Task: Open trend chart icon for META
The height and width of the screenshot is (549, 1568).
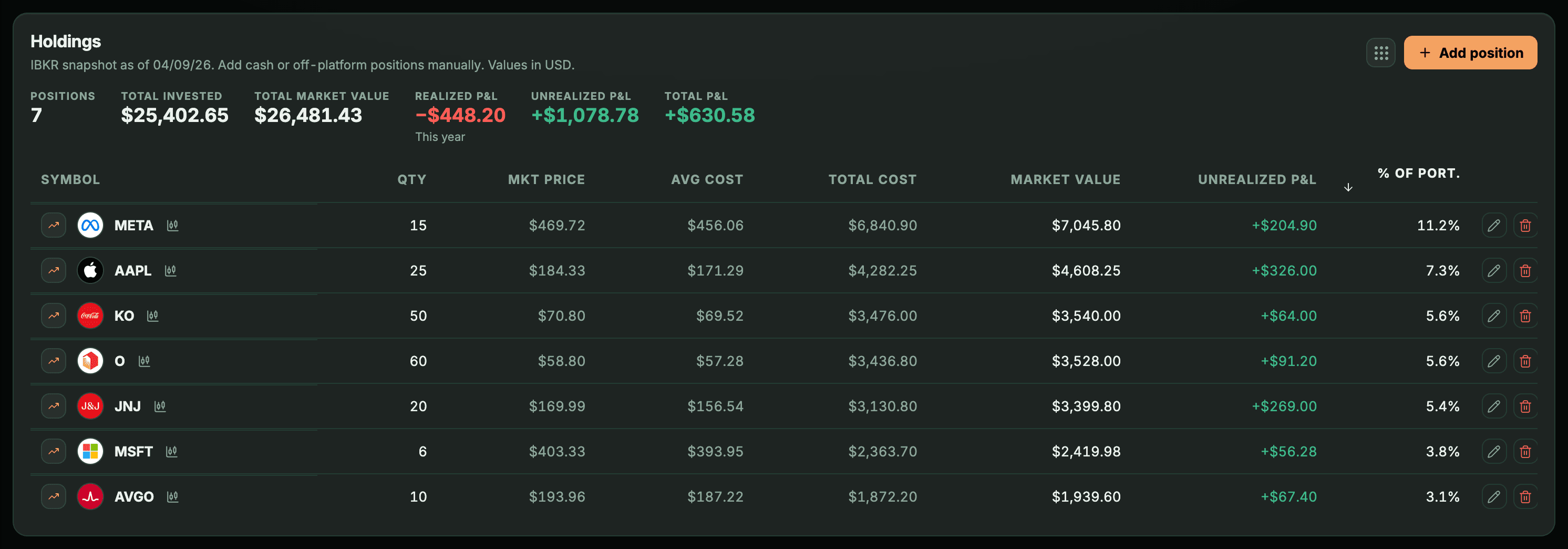Action: point(54,226)
